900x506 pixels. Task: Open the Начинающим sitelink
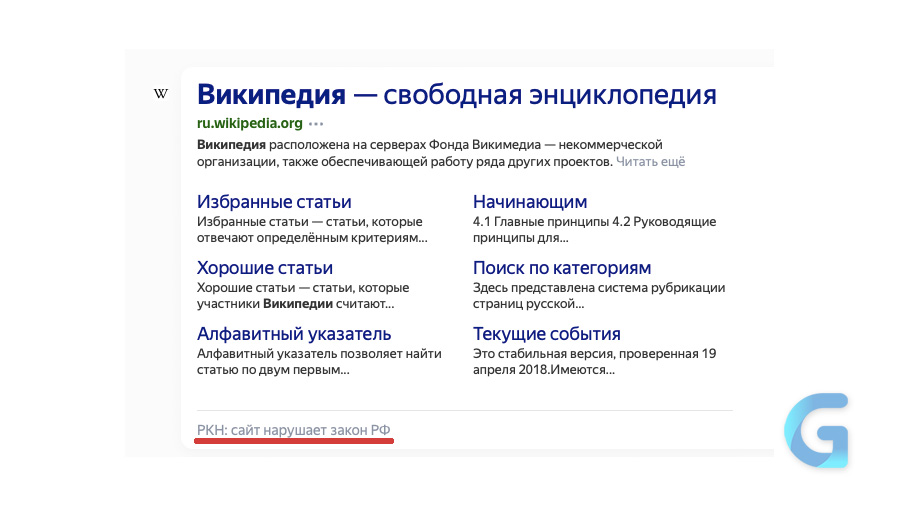point(530,202)
